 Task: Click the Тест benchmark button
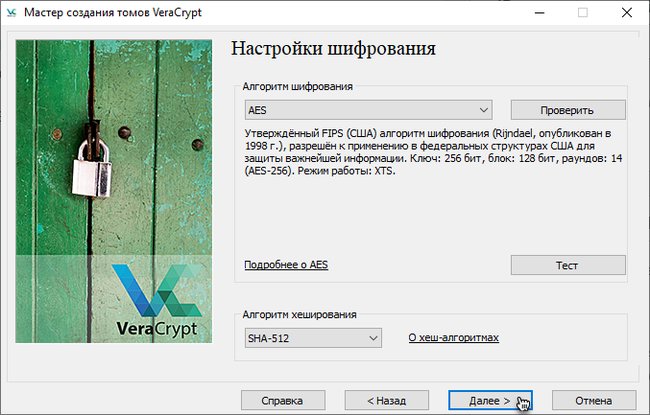[x=568, y=265]
